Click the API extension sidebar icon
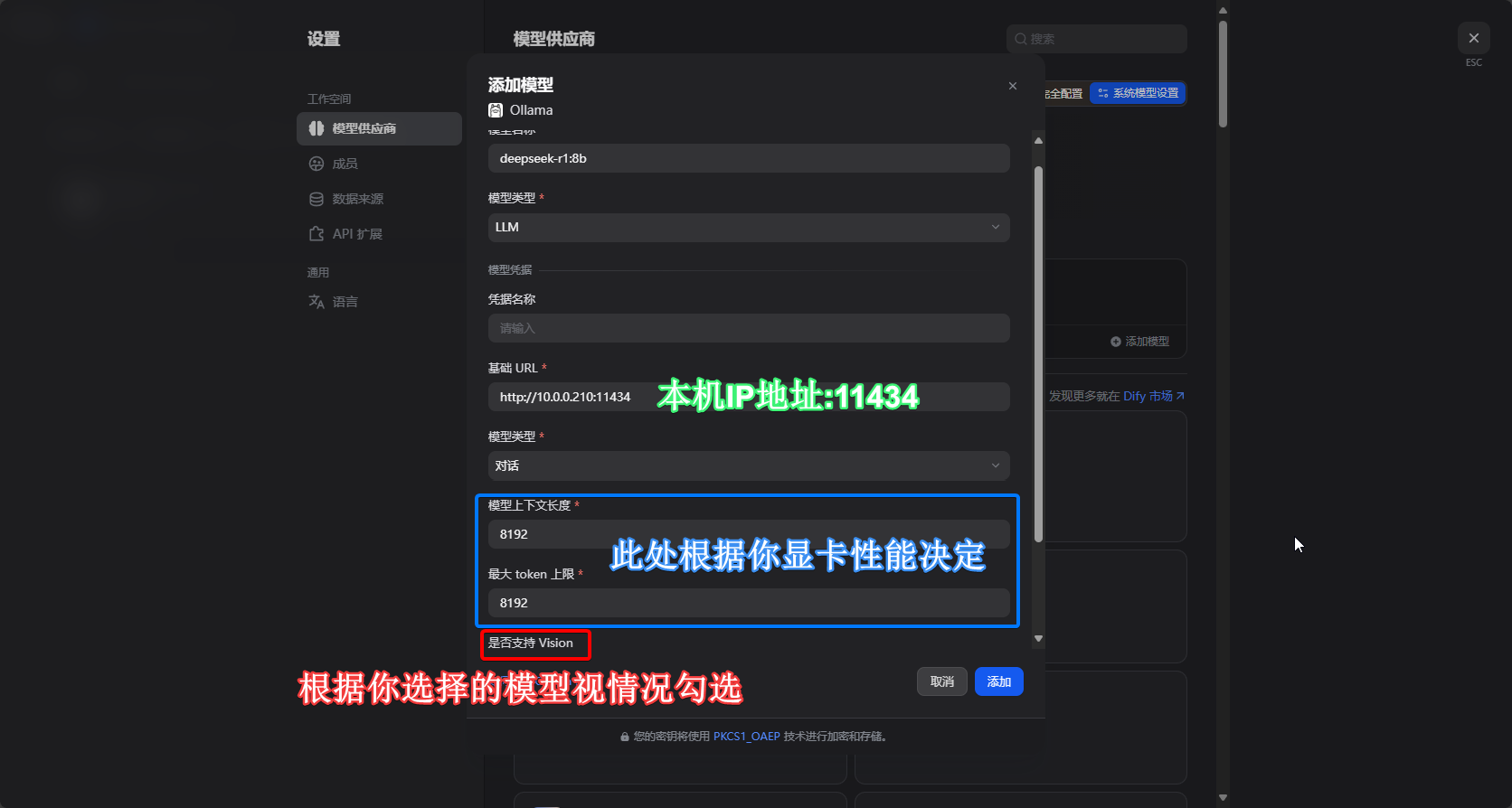This screenshot has width=1512, height=808. pyautogui.click(x=317, y=234)
